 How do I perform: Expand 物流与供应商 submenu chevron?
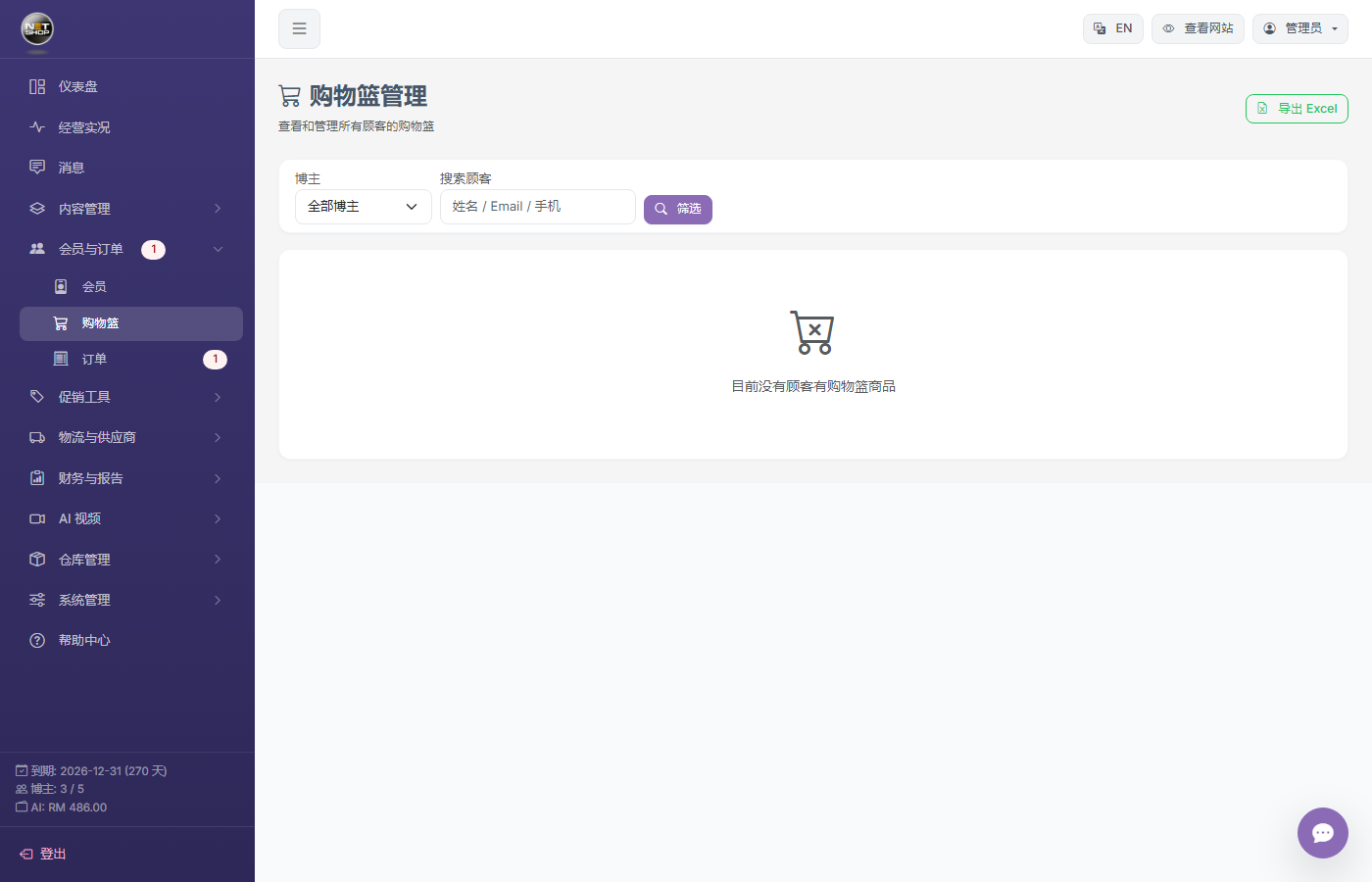click(x=218, y=437)
